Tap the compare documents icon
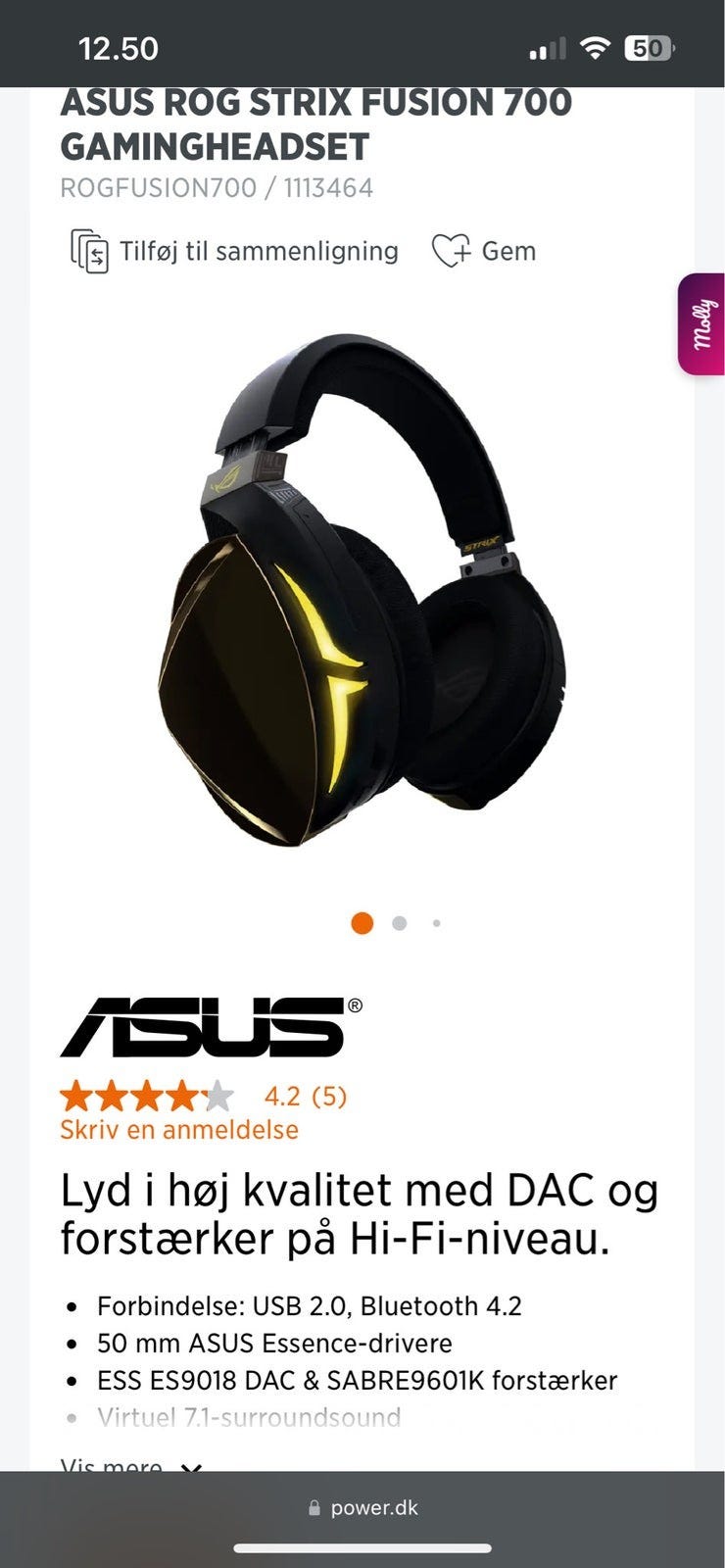The image size is (725, 1568). [89, 251]
